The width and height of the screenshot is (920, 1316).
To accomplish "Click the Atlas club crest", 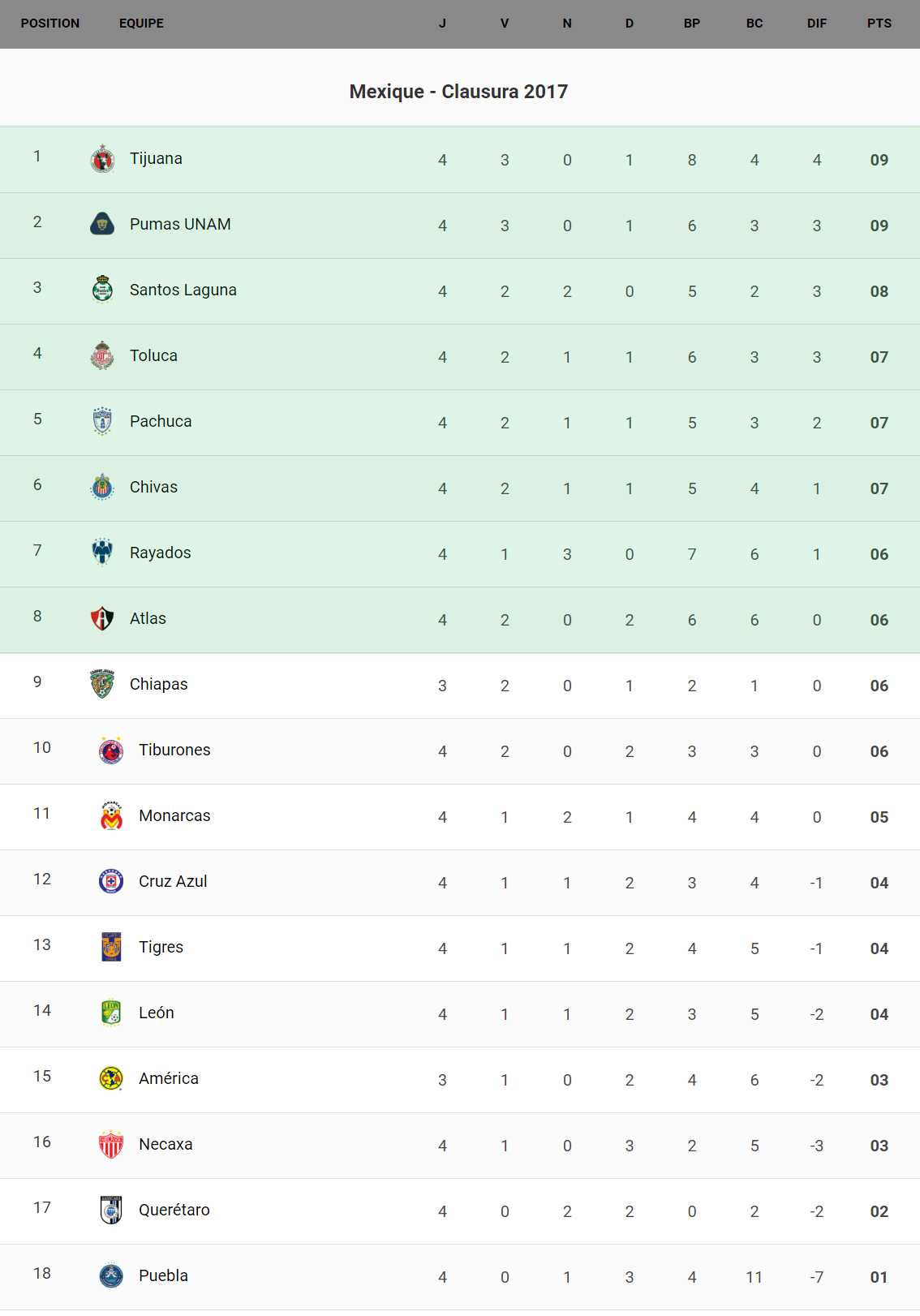I will click(x=102, y=618).
